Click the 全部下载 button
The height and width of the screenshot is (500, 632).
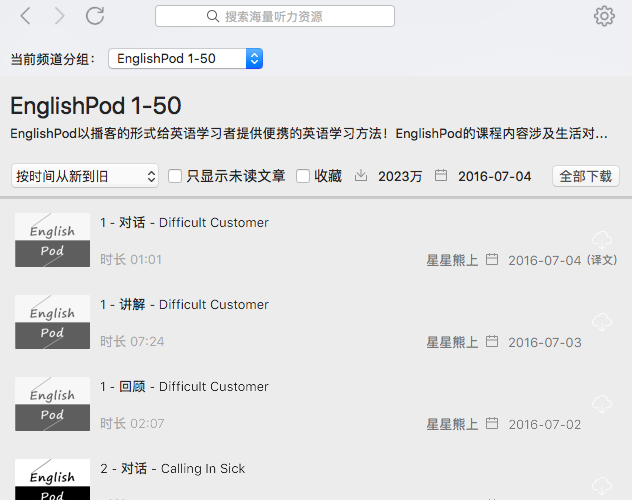[586, 176]
